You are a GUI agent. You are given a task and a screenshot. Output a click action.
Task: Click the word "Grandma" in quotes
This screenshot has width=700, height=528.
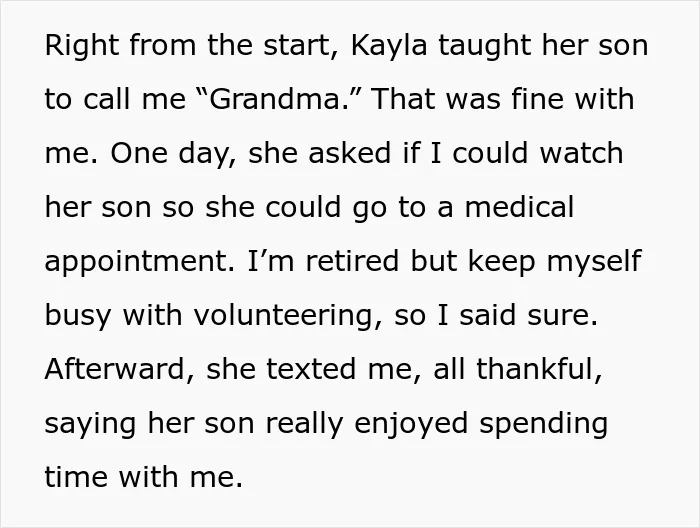pyautogui.click(x=275, y=99)
